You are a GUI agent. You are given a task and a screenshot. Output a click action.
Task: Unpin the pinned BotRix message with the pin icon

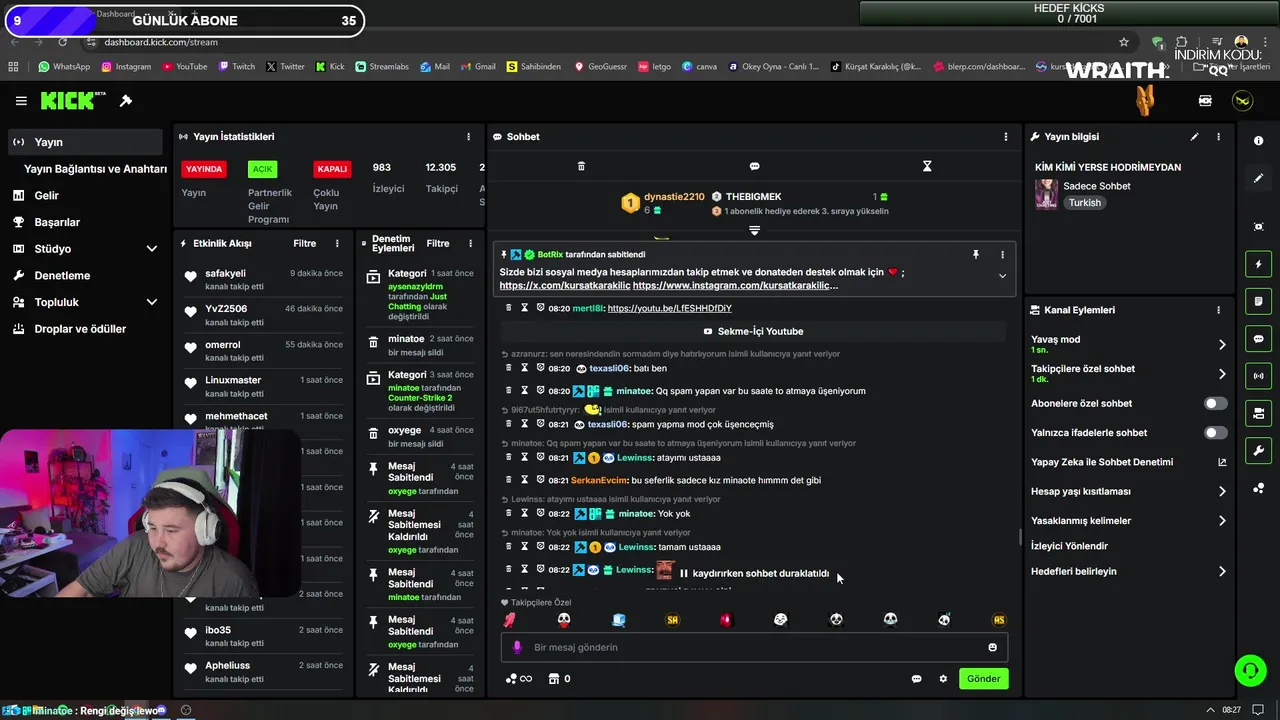click(x=976, y=255)
